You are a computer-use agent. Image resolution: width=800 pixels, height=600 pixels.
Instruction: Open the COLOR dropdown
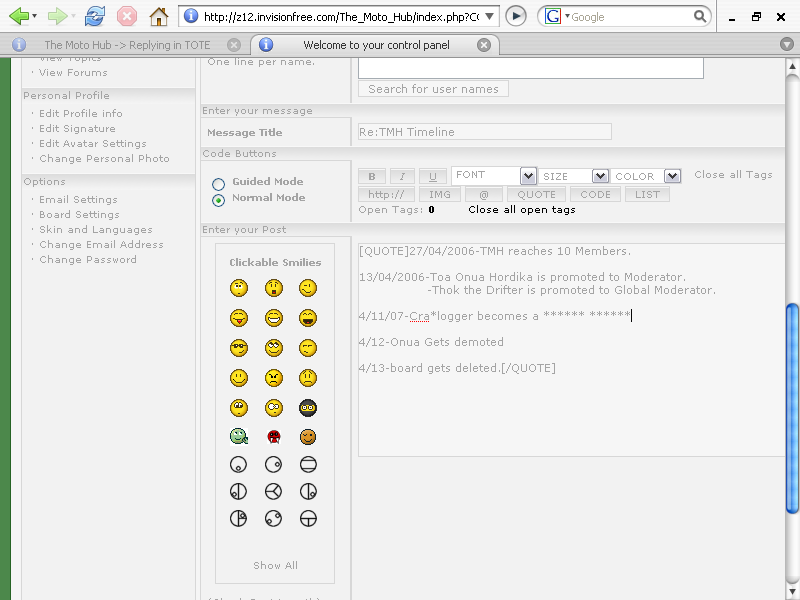[x=646, y=176]
